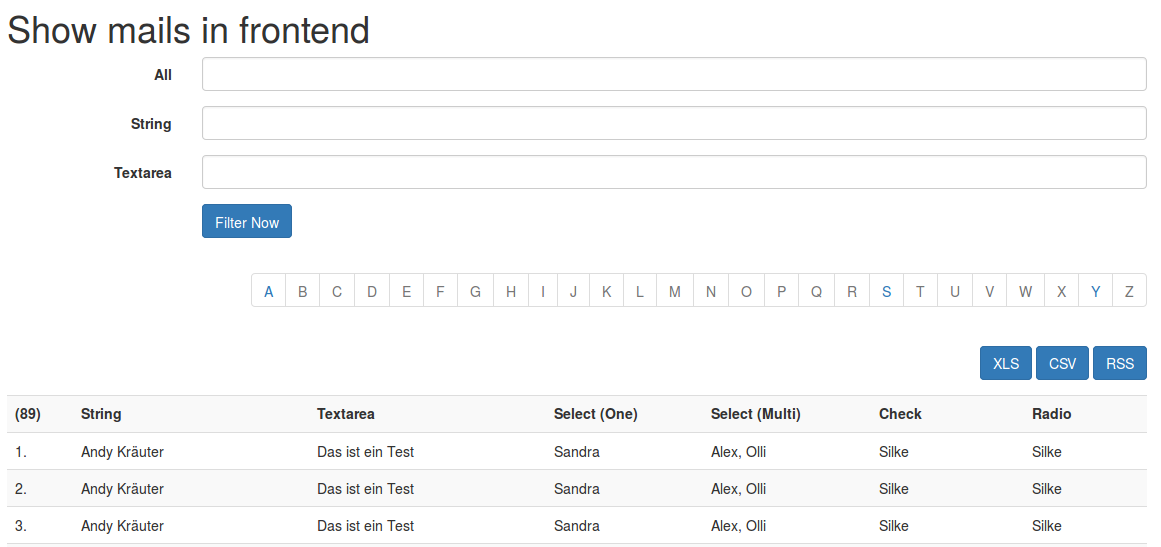
Task: Click the Filter Now button
Action: pyautogui.click(x=246, y=222)
